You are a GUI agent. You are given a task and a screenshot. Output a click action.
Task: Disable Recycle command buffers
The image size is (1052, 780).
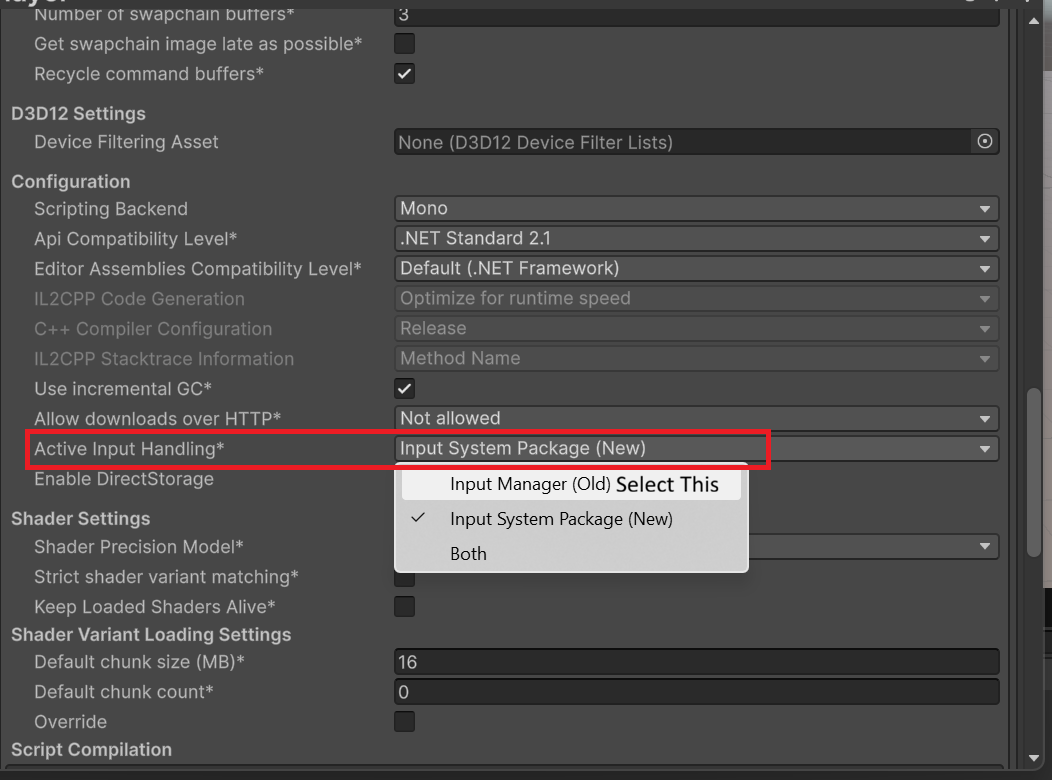click(x=404, y=73)
